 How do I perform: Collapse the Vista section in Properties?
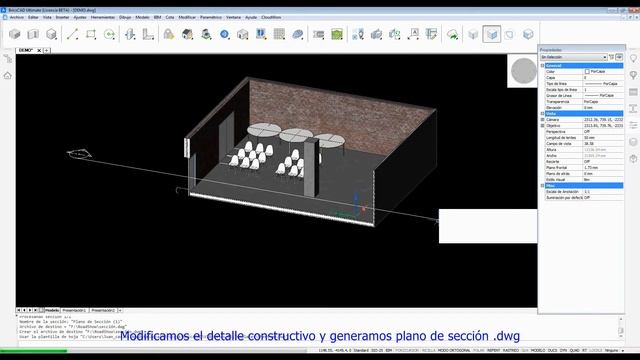pyautogui.click(x=542, y=113)
